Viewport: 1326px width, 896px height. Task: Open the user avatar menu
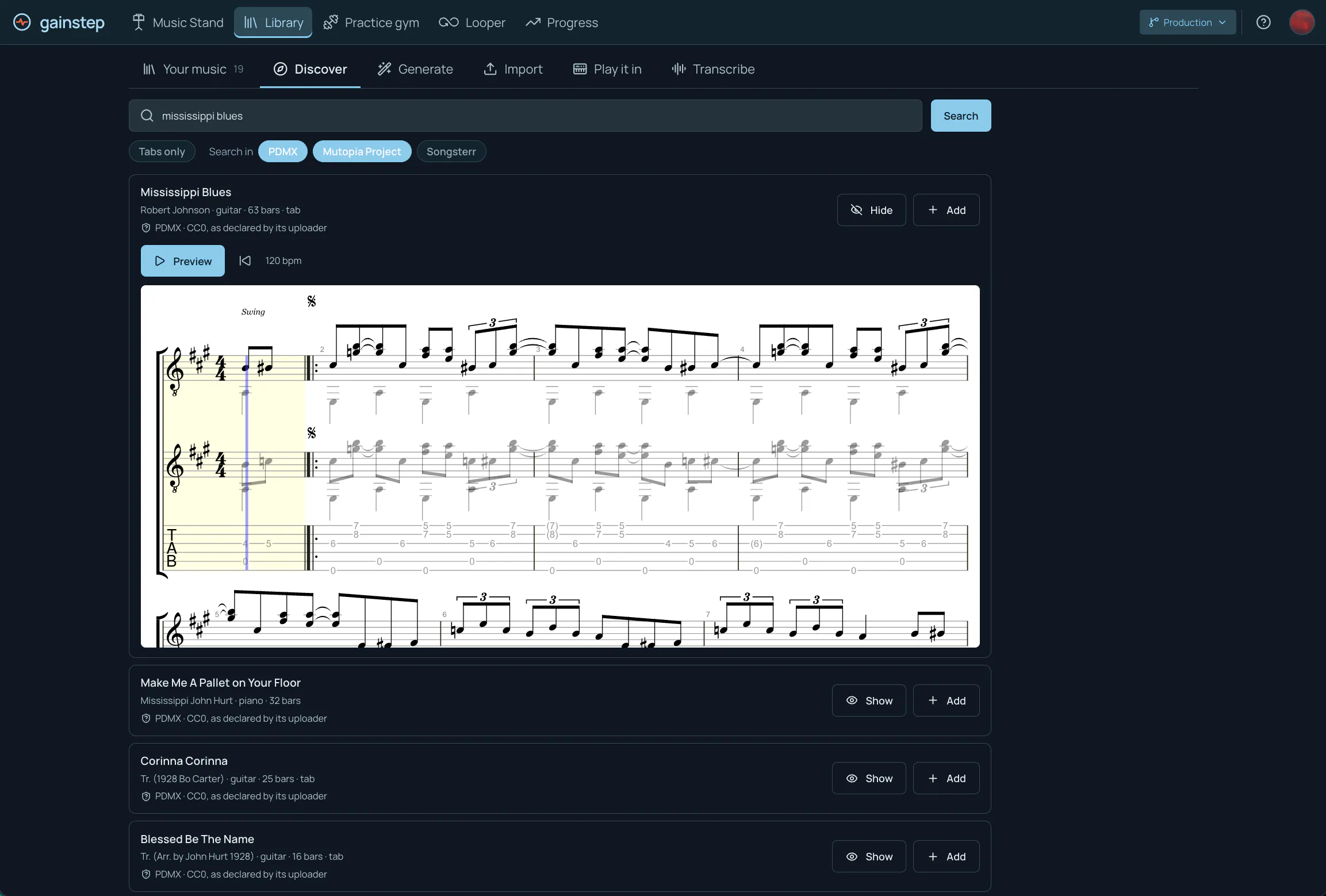coord(1302,22)
